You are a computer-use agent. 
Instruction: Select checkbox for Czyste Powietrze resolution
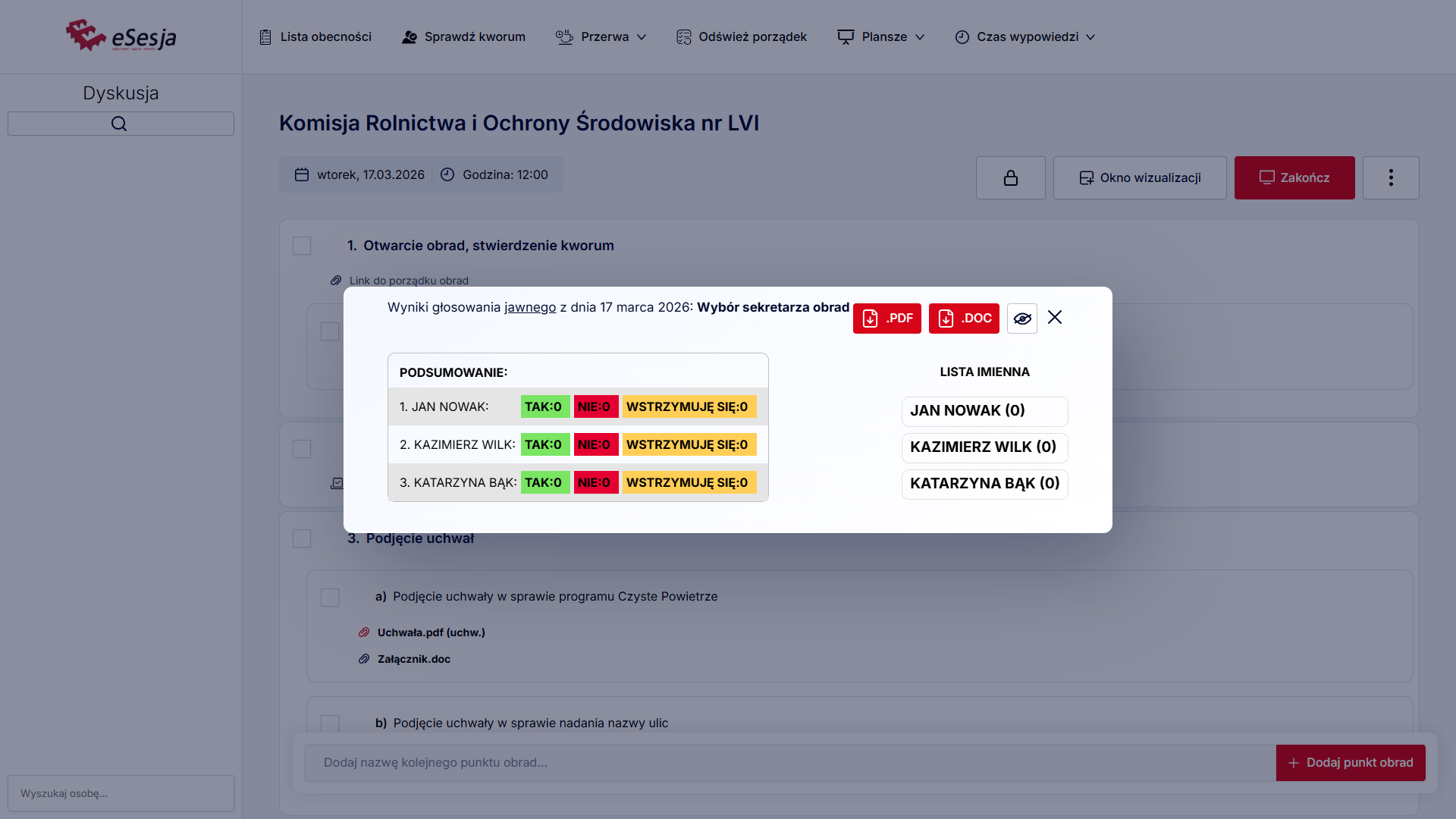[330, 598]
